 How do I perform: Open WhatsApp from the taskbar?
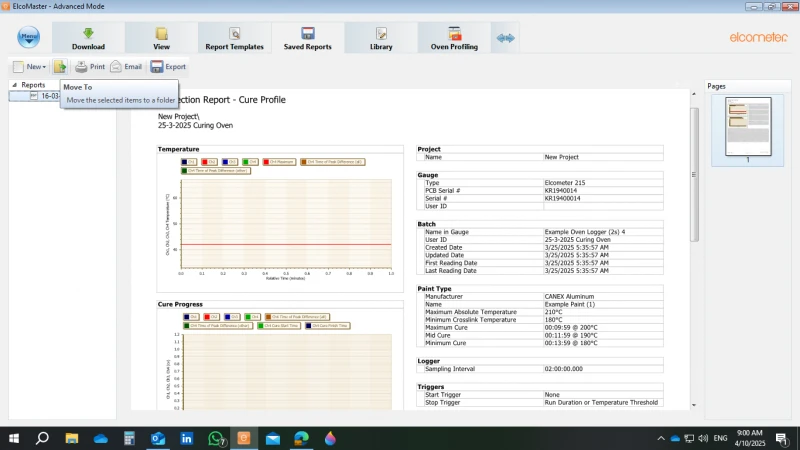click(x=216, y=438)
